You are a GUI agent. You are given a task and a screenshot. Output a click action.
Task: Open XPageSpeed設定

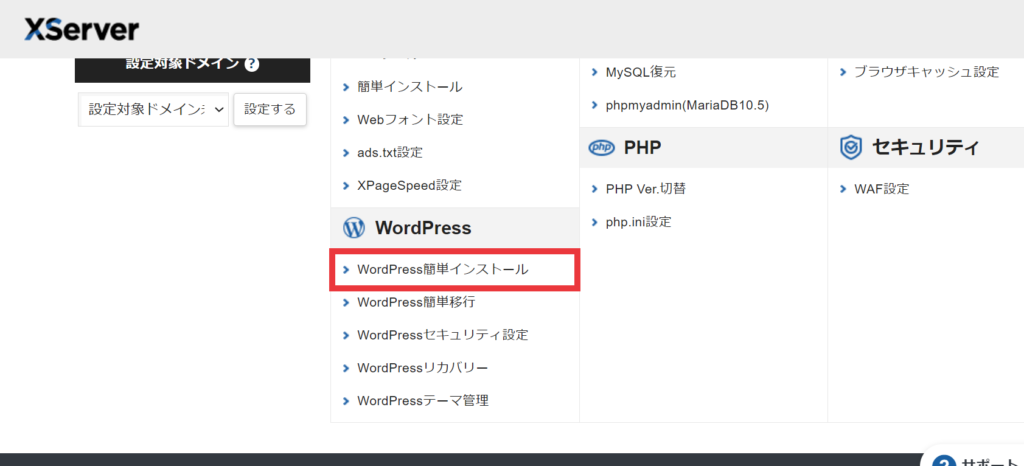click(x=409, y=185)
